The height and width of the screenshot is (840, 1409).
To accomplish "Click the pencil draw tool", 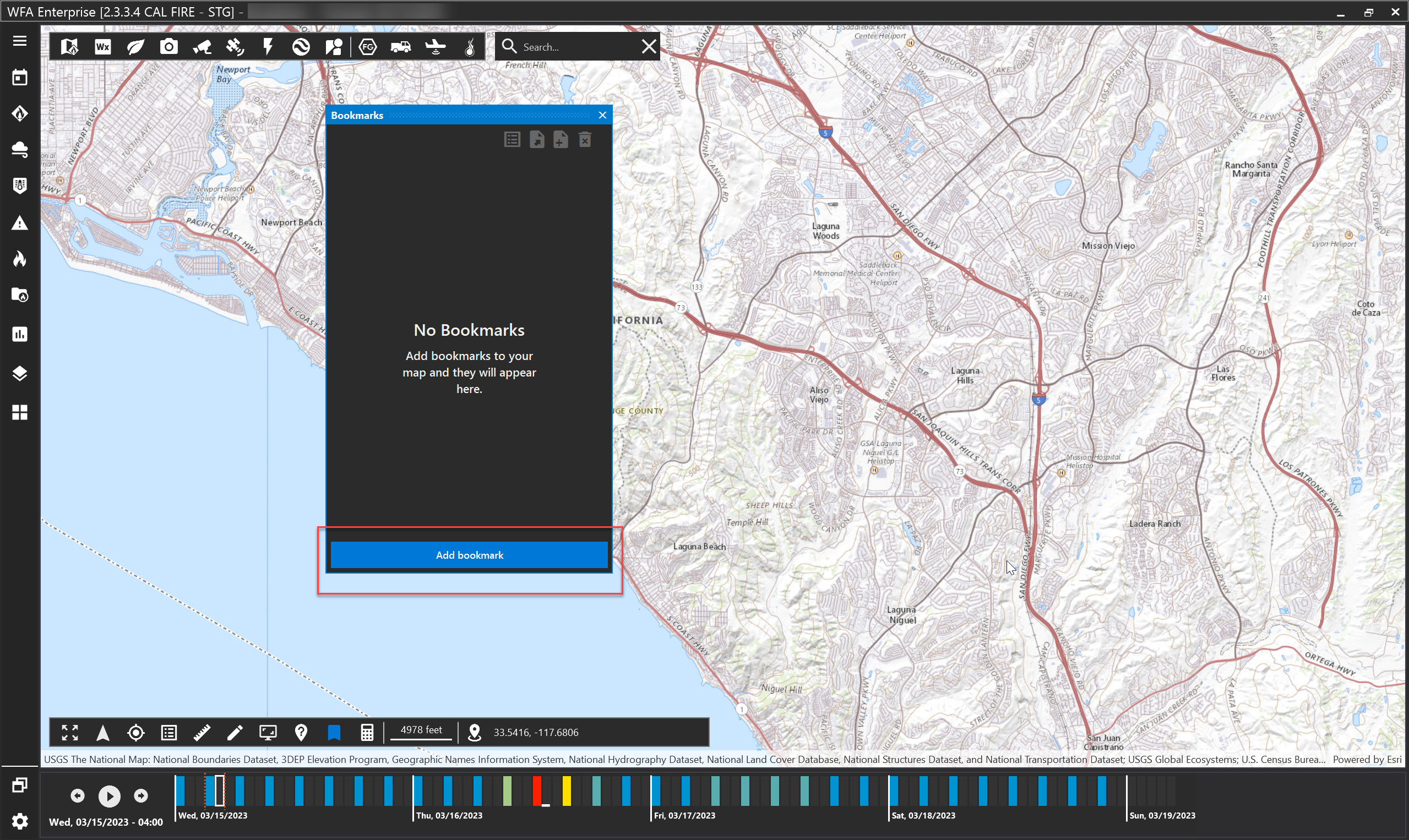I will (x=235, y=733).
